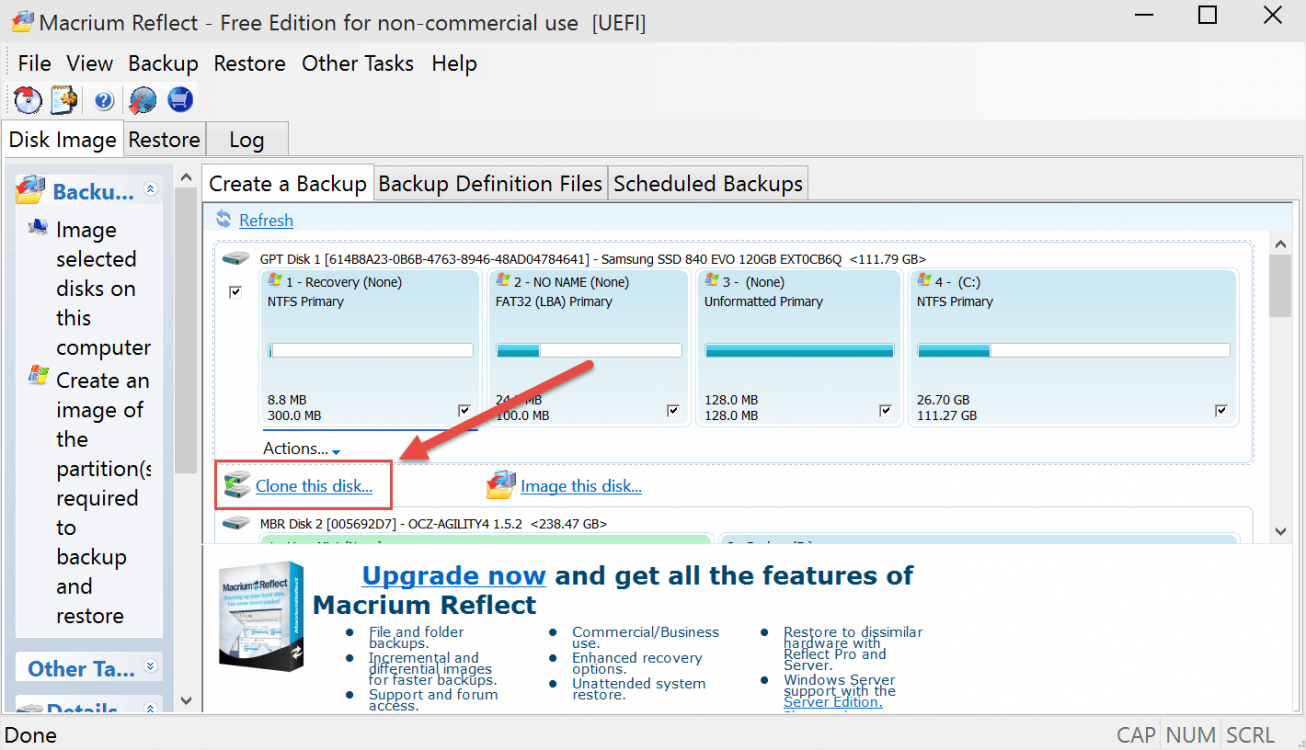Switch to the Disk Image tab

(62, 139)
